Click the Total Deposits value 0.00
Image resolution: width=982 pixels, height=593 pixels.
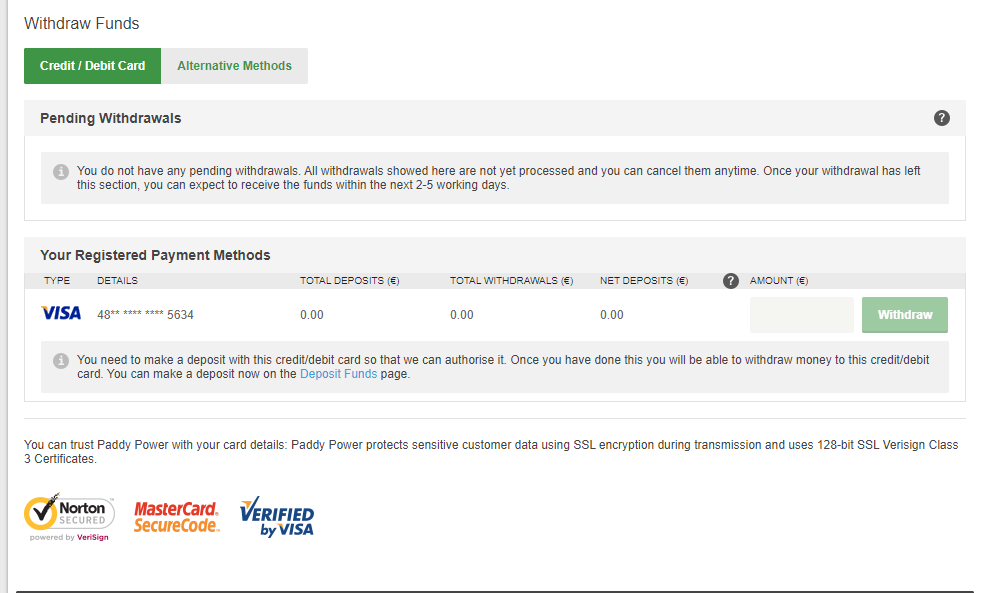[312, 315]
